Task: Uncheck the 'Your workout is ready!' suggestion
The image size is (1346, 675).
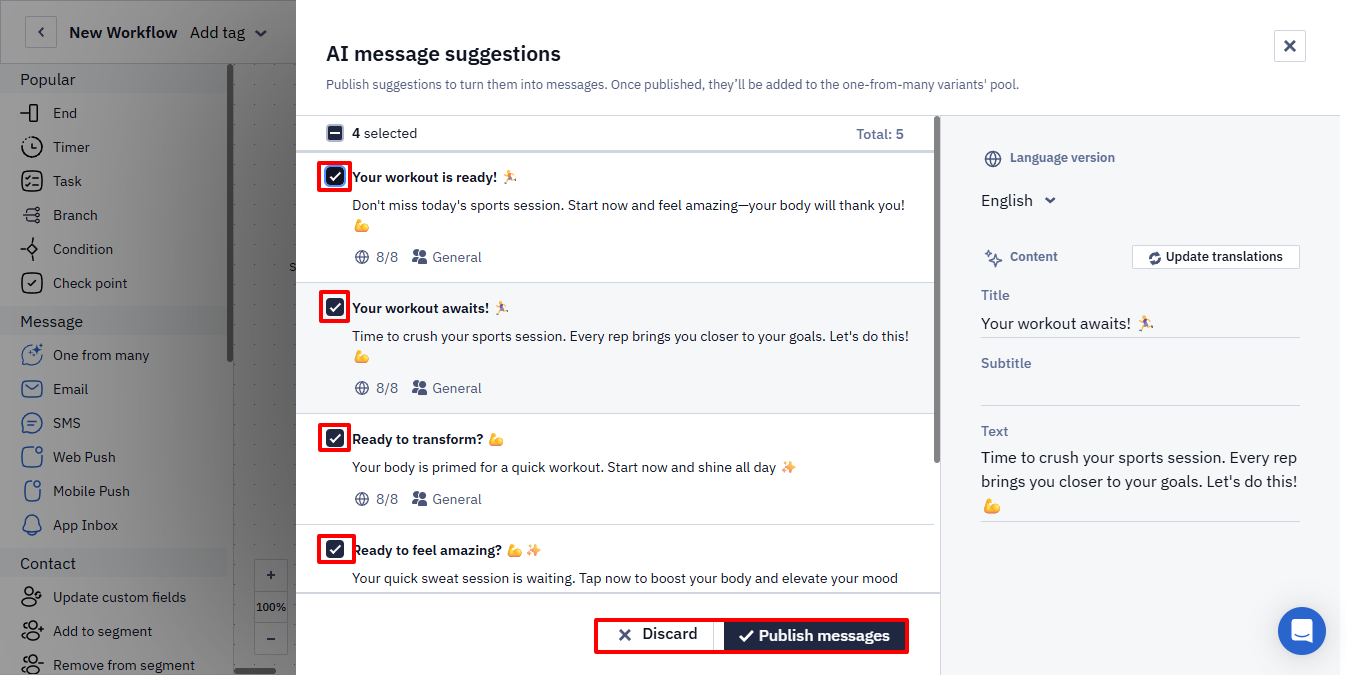Action: click(x=335, y=177)
